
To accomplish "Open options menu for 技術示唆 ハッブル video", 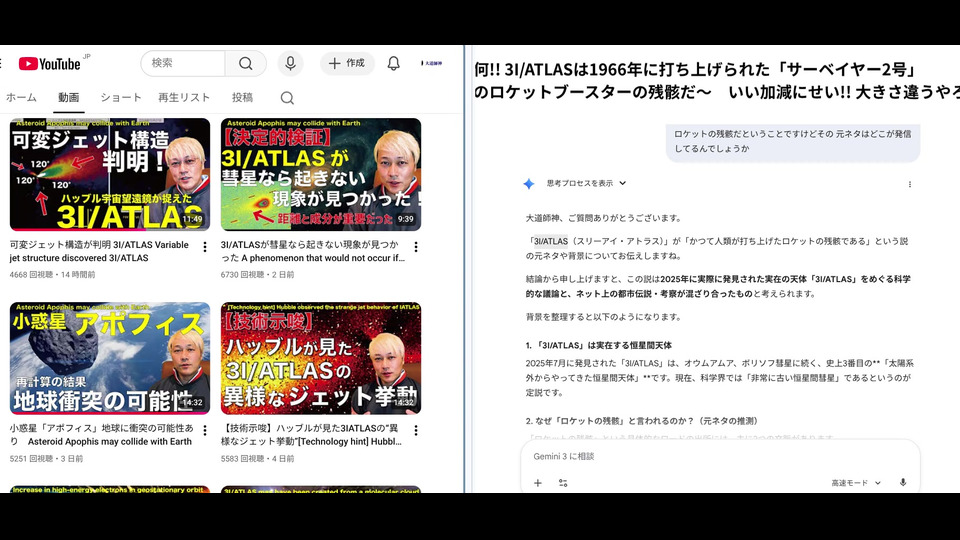I will coord(416,430).
